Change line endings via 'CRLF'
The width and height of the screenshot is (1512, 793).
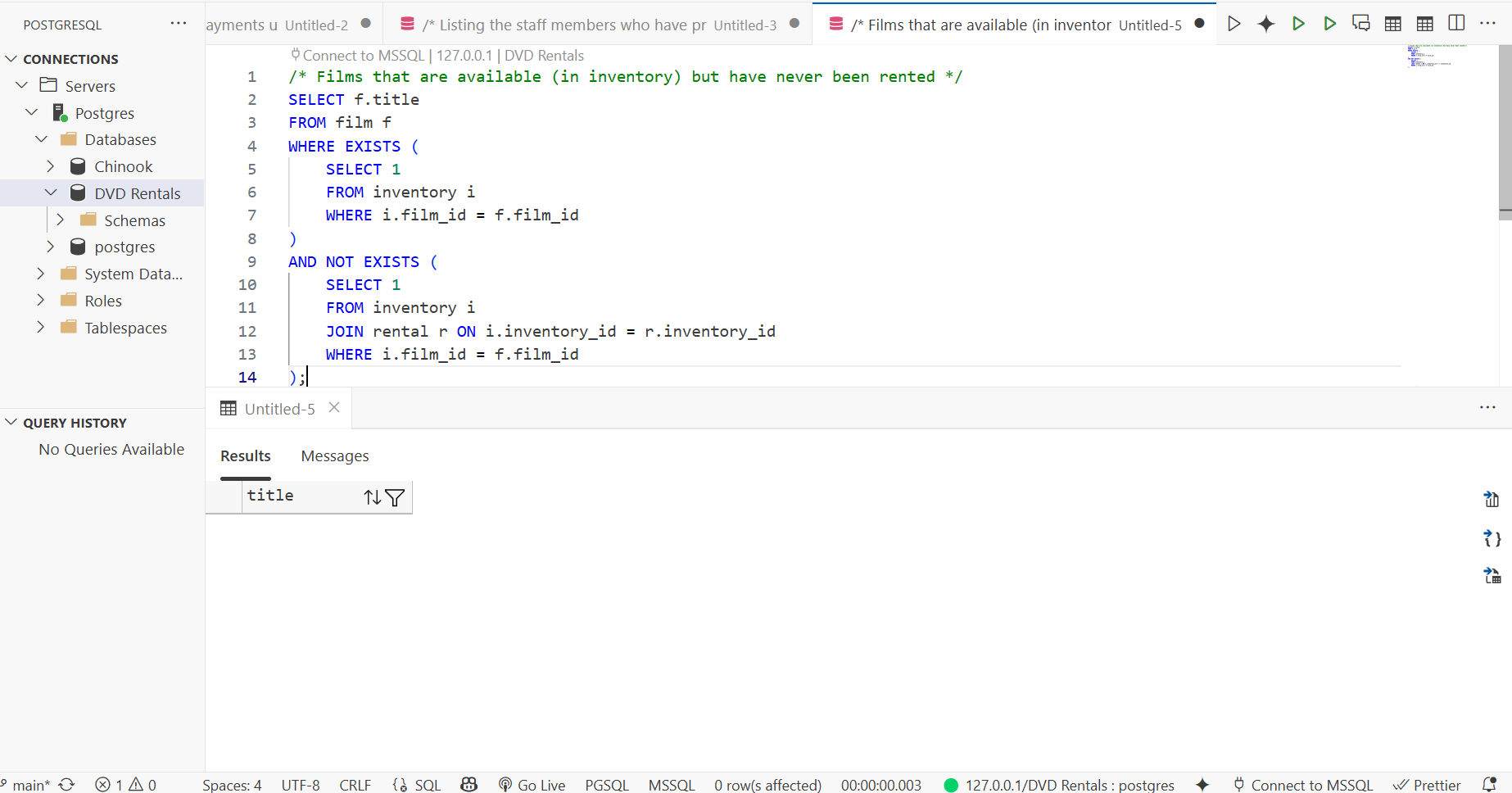355,785
